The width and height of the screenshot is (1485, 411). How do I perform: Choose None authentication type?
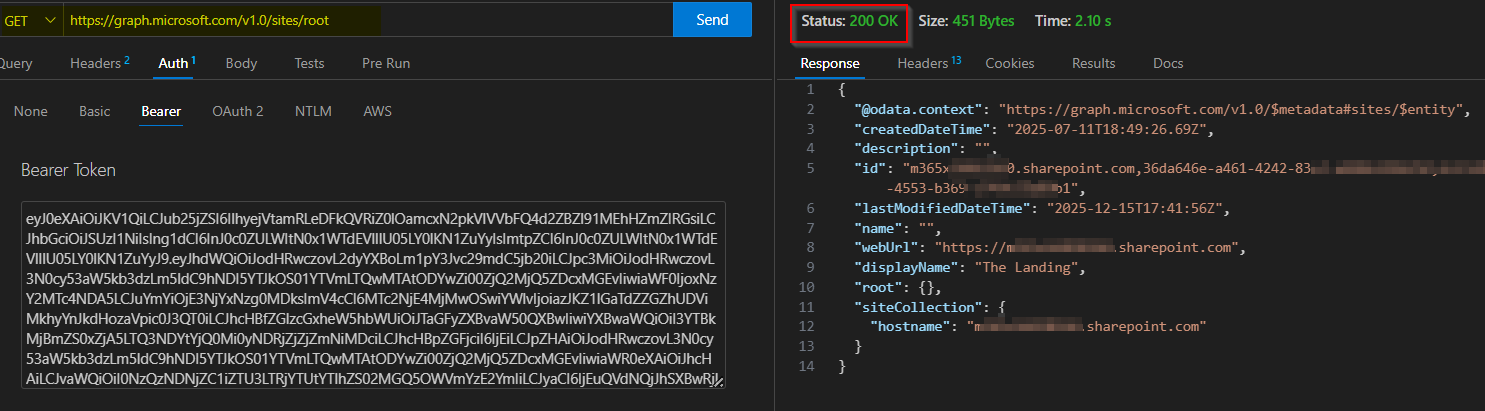click(30, 111)
